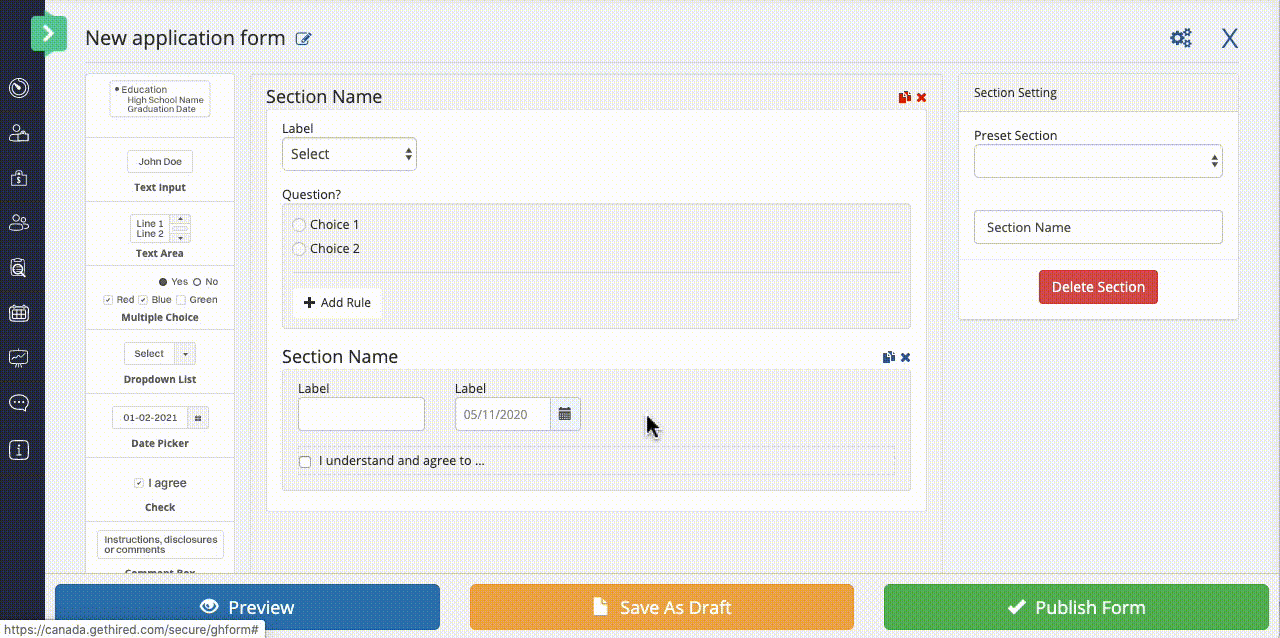Click the Add Rule button

[x=337, y=302]
